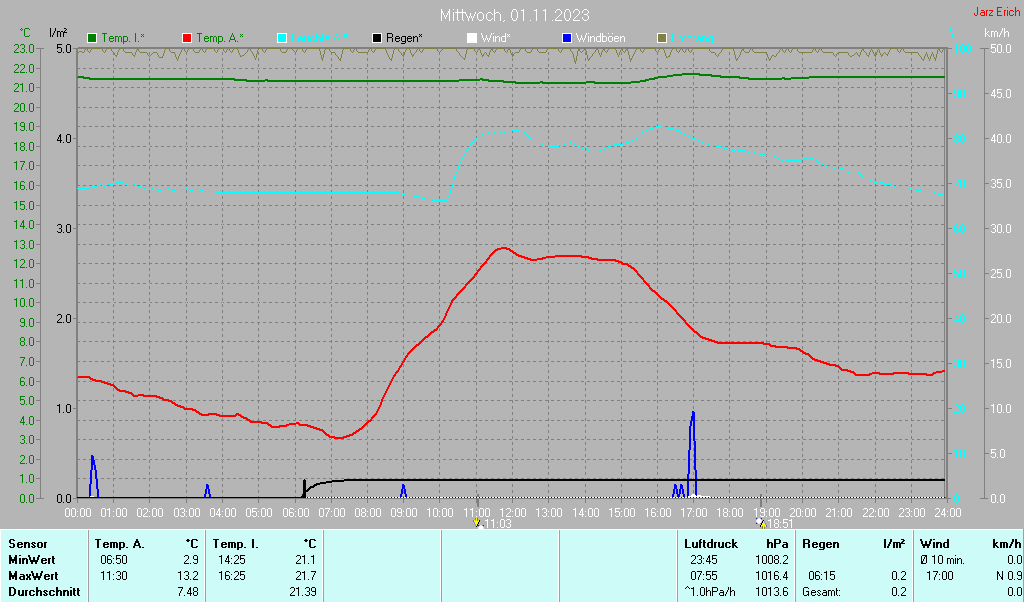
Task: Select the 'Temp. I.*' legend label
Action: tap(123, 39)
